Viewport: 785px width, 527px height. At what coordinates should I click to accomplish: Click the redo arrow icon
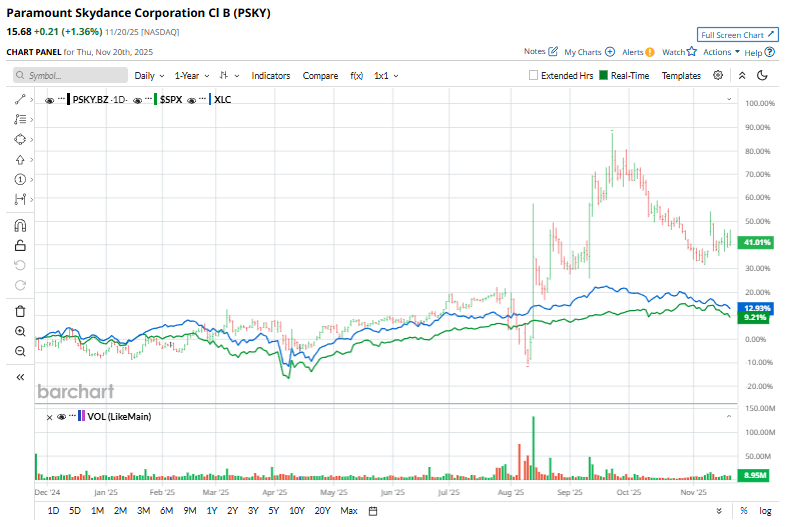click(20, 285)
